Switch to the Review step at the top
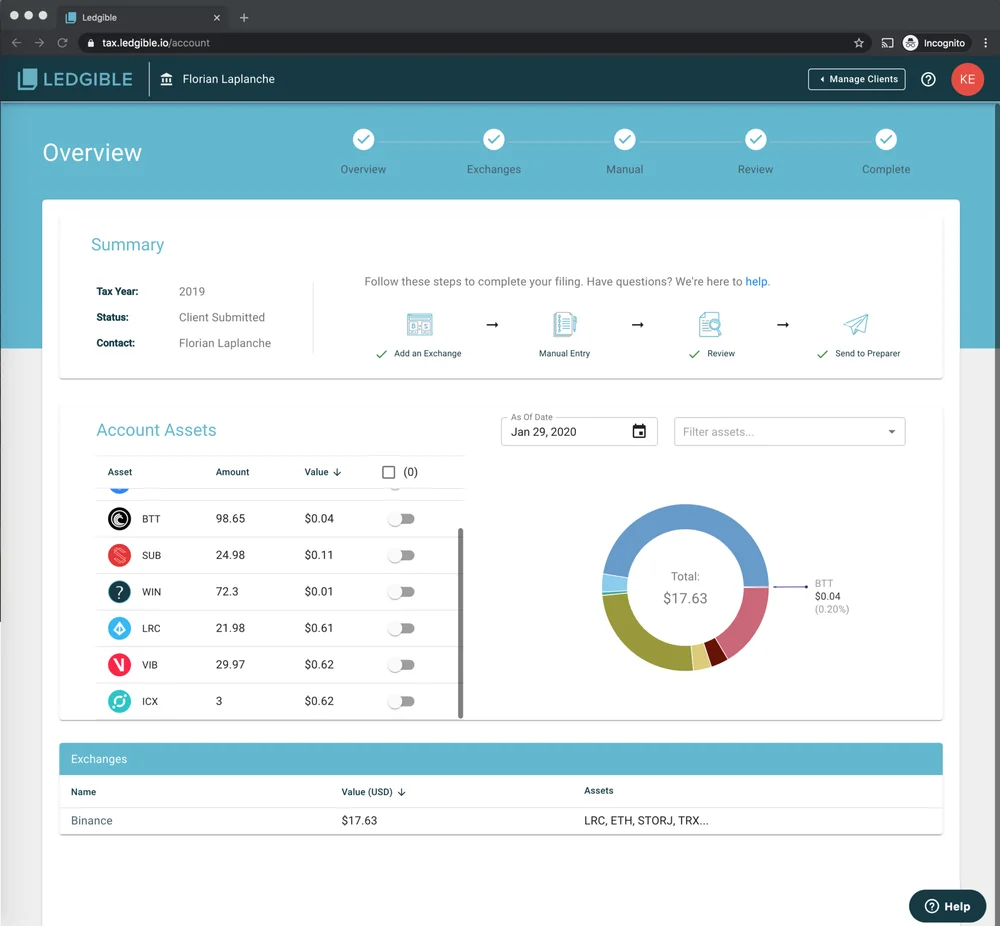 coord(755,140)
